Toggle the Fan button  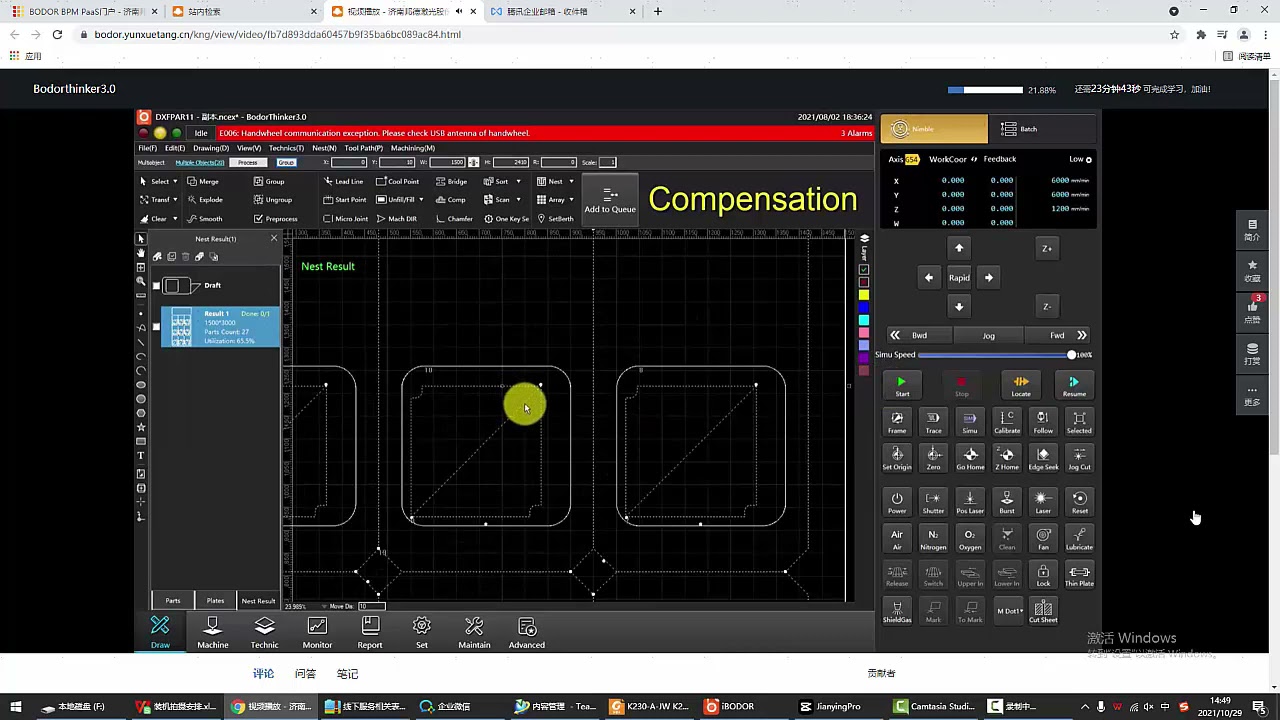pos(1043,538)
